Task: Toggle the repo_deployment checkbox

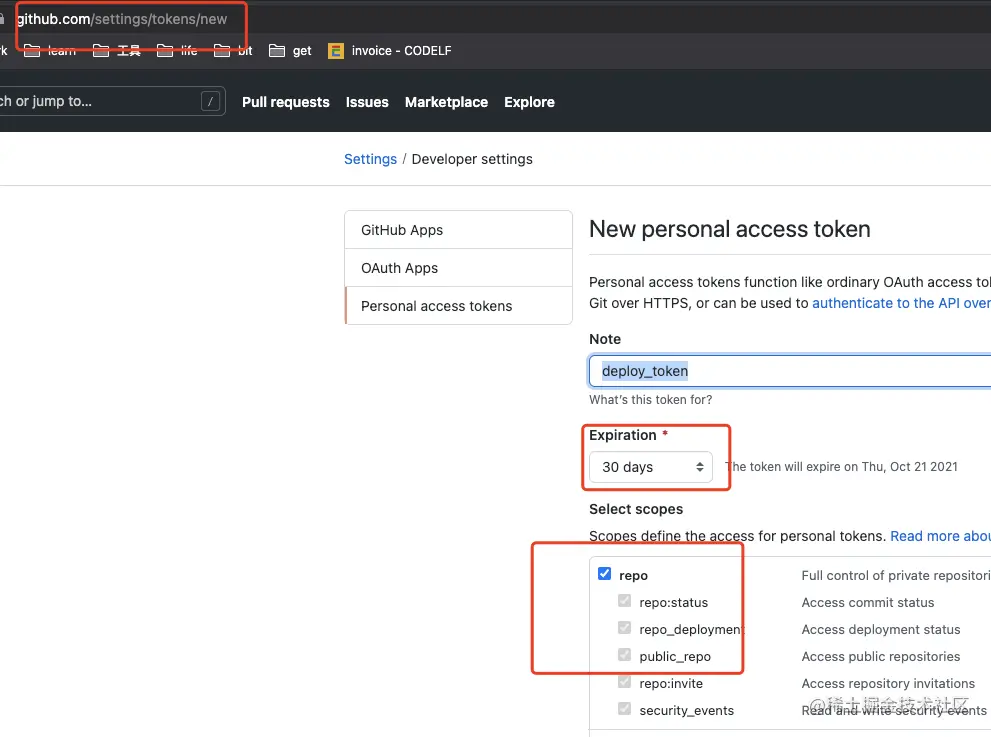Action: coord(625,628)
